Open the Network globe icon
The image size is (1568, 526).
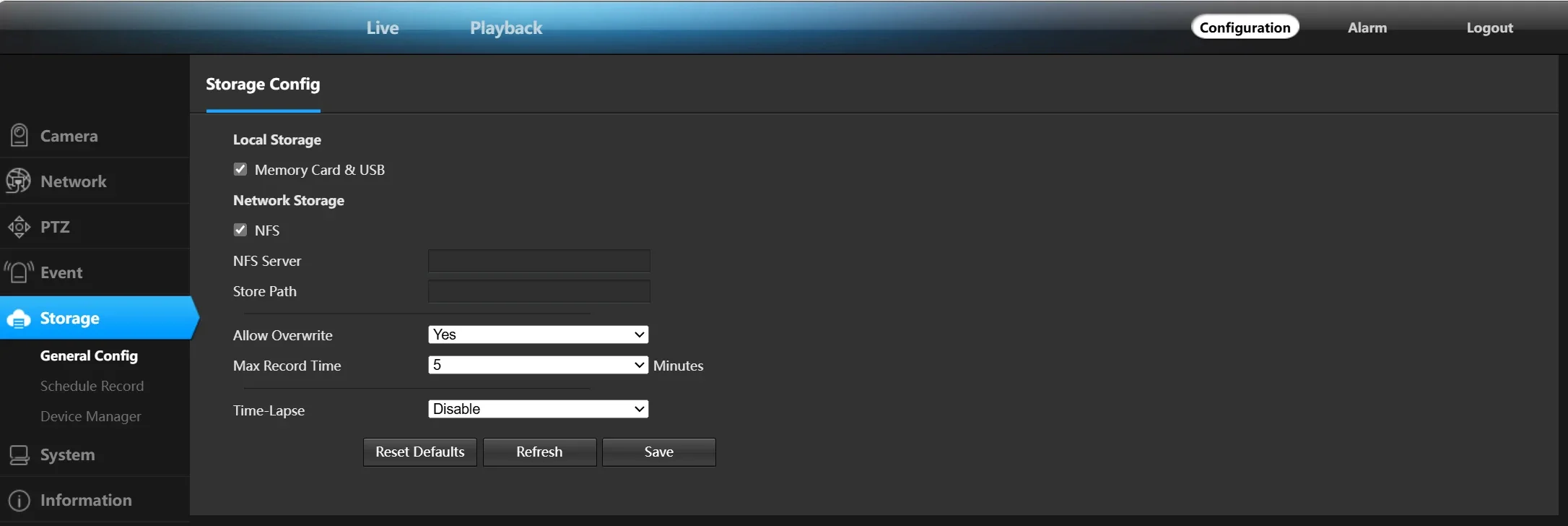coord(18,181)
